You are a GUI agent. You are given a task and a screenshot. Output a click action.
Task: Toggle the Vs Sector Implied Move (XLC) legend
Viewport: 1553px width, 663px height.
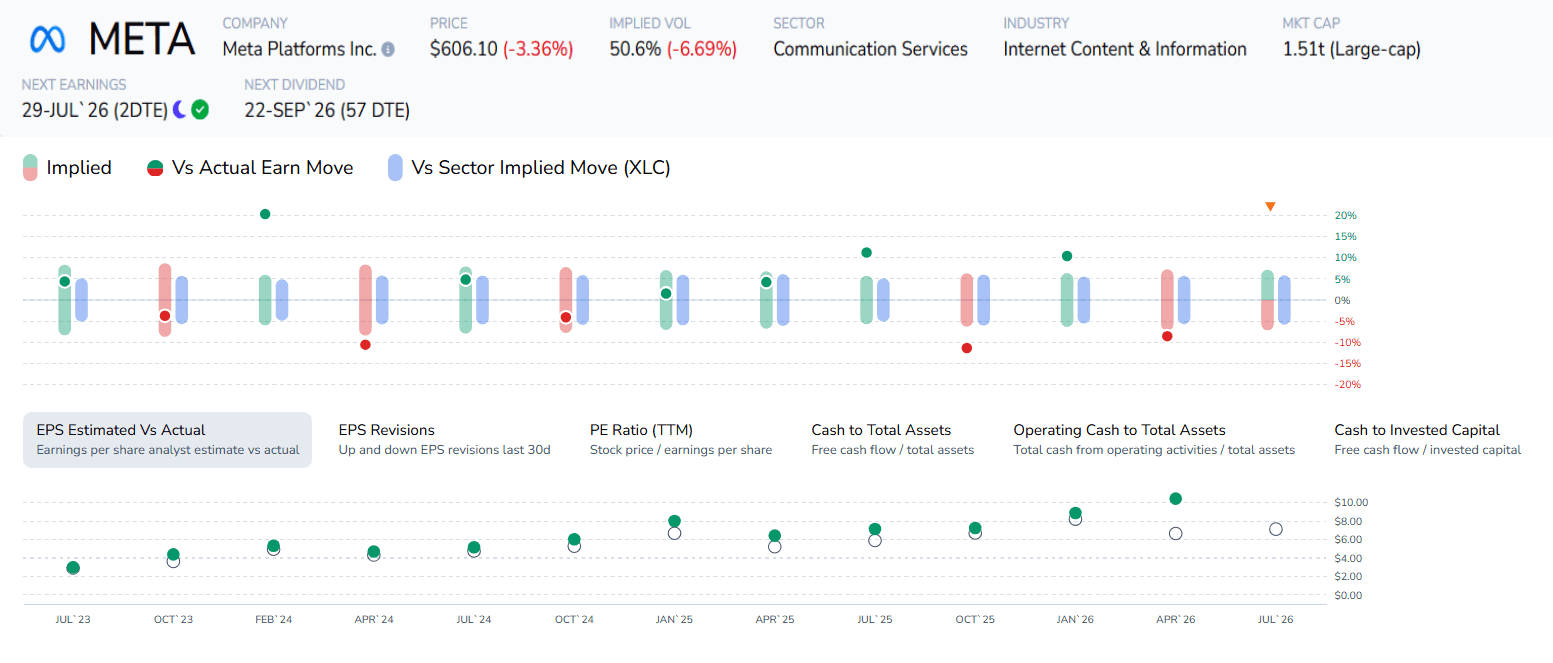coord(529,168)
